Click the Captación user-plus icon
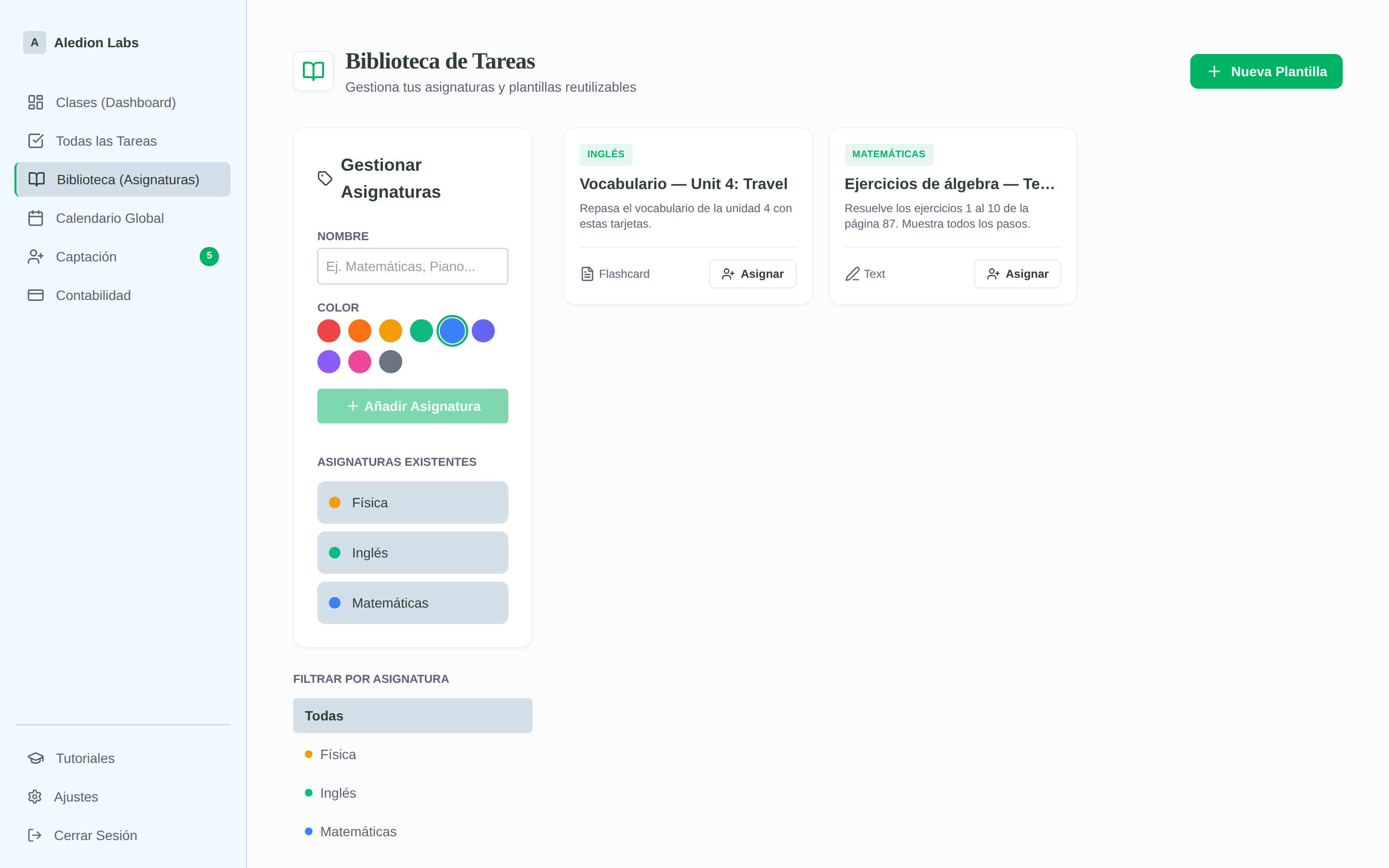1389x868 pixels. (36, 257)
